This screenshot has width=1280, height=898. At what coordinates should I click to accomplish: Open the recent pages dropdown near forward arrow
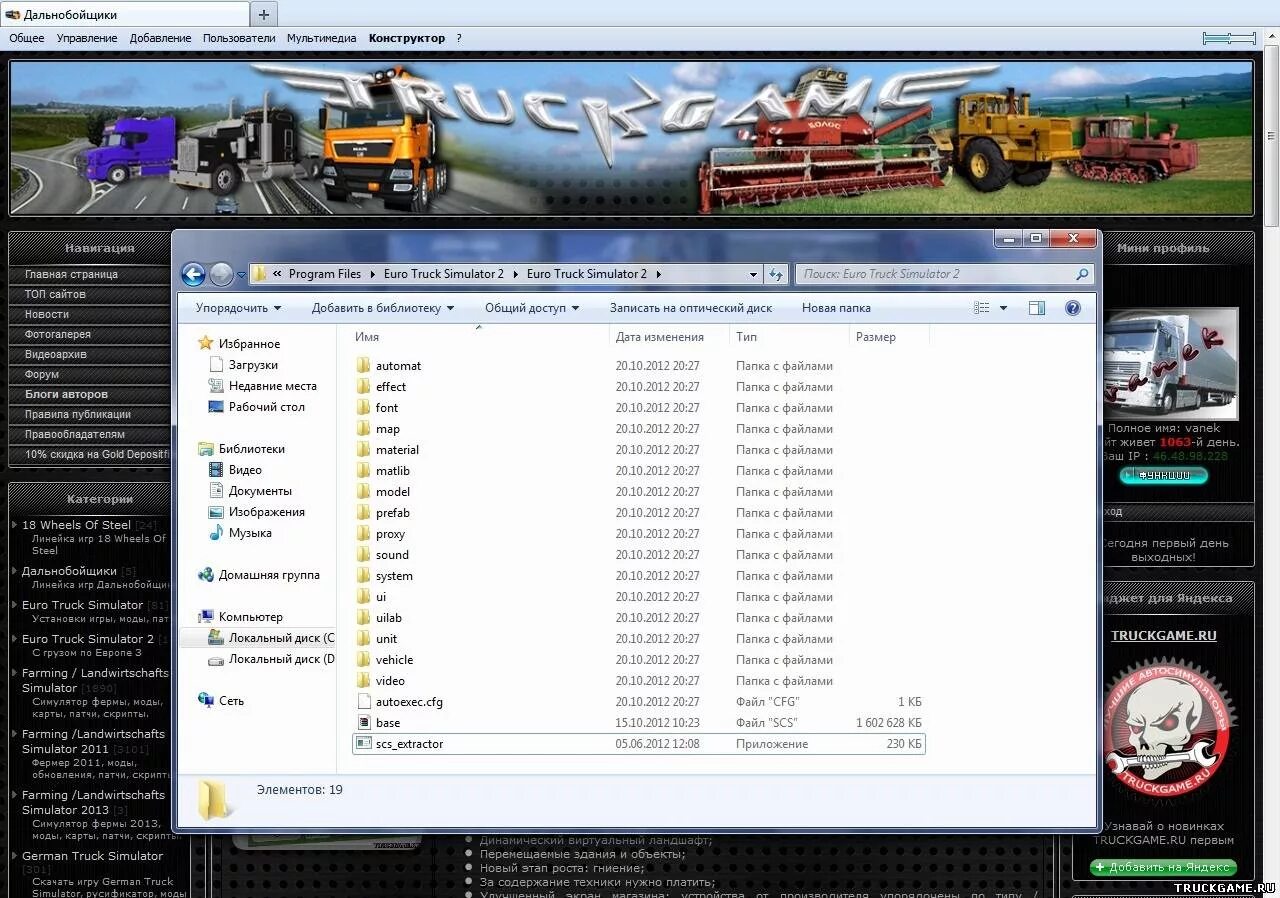241,274
